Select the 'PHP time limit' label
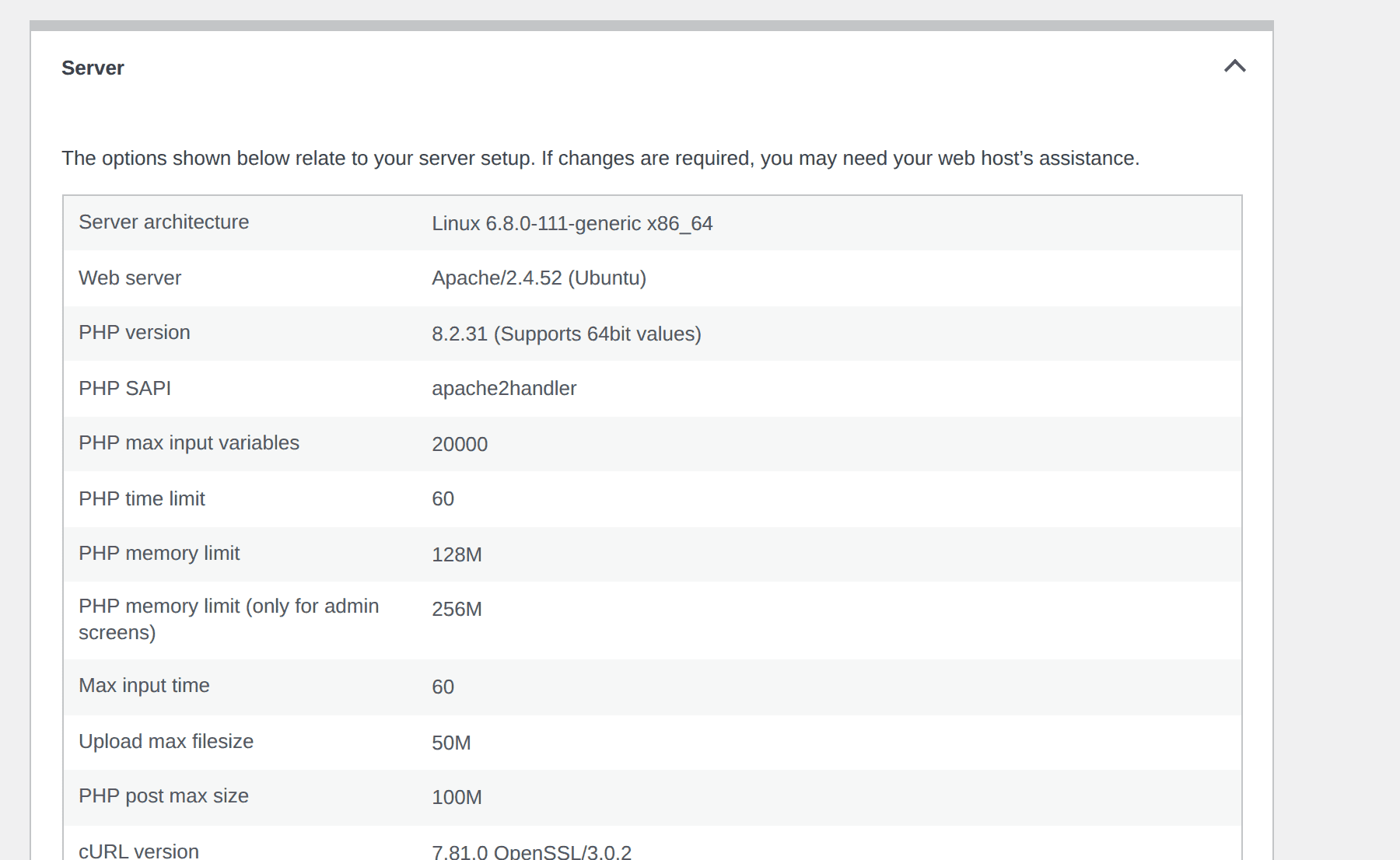The image size is (1400, 860). tap(142, 499)
